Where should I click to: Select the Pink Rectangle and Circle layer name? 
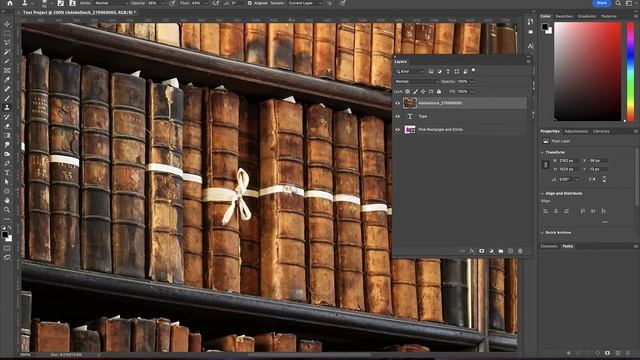440,130
